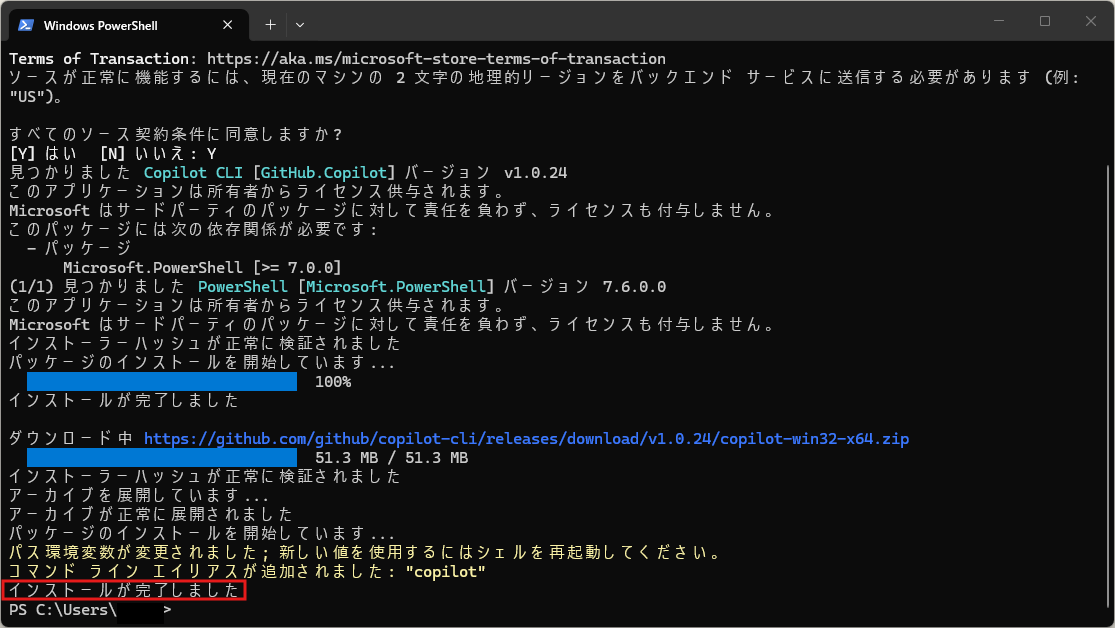
Task: Close the terminal window
Action: (x=1090, y=21)
